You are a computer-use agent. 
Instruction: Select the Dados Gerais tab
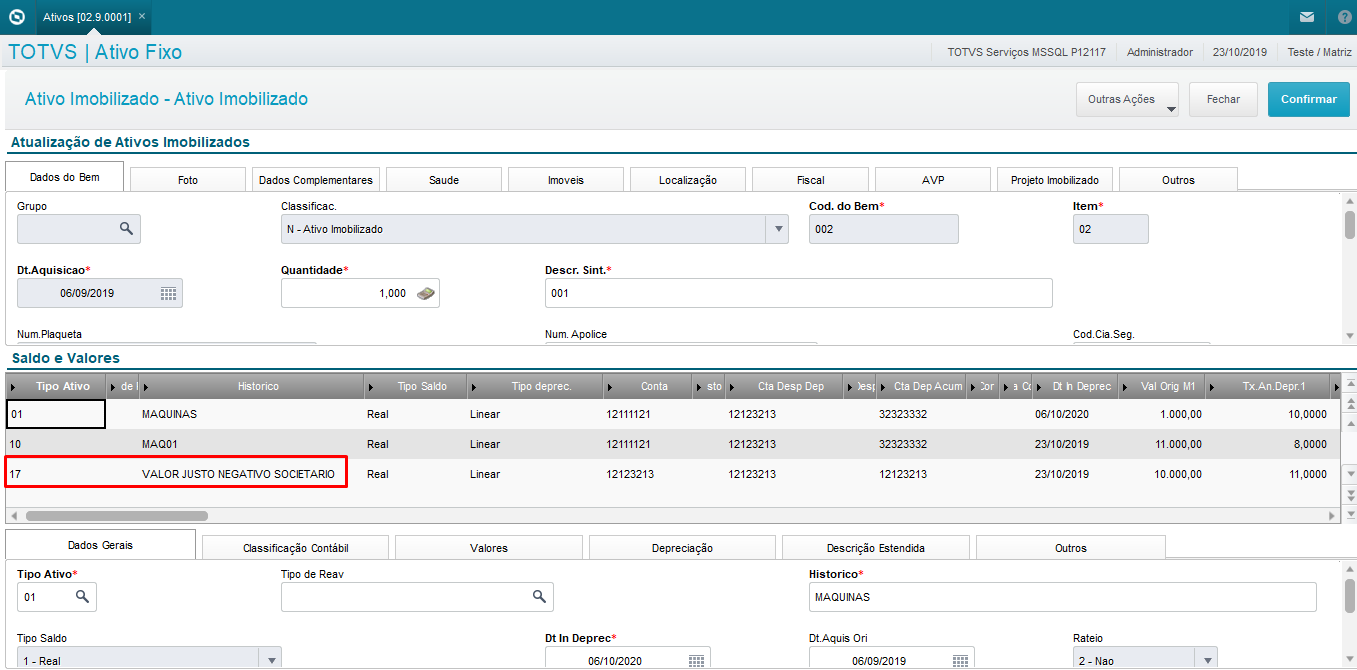click(x=100, y=545)
